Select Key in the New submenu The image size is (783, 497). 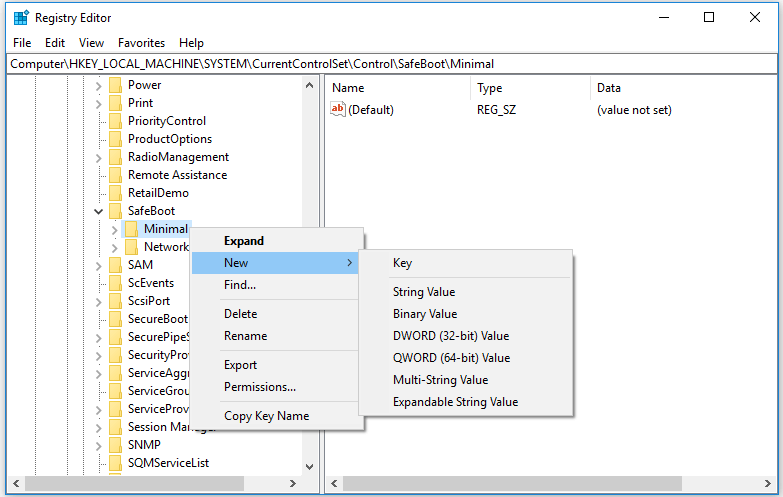(402, 263)
